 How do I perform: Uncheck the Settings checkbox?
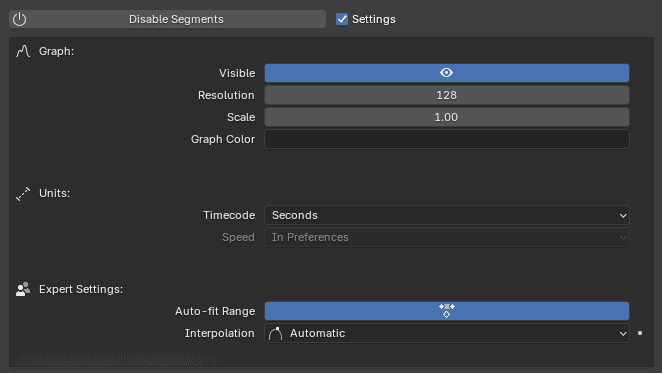342,19
